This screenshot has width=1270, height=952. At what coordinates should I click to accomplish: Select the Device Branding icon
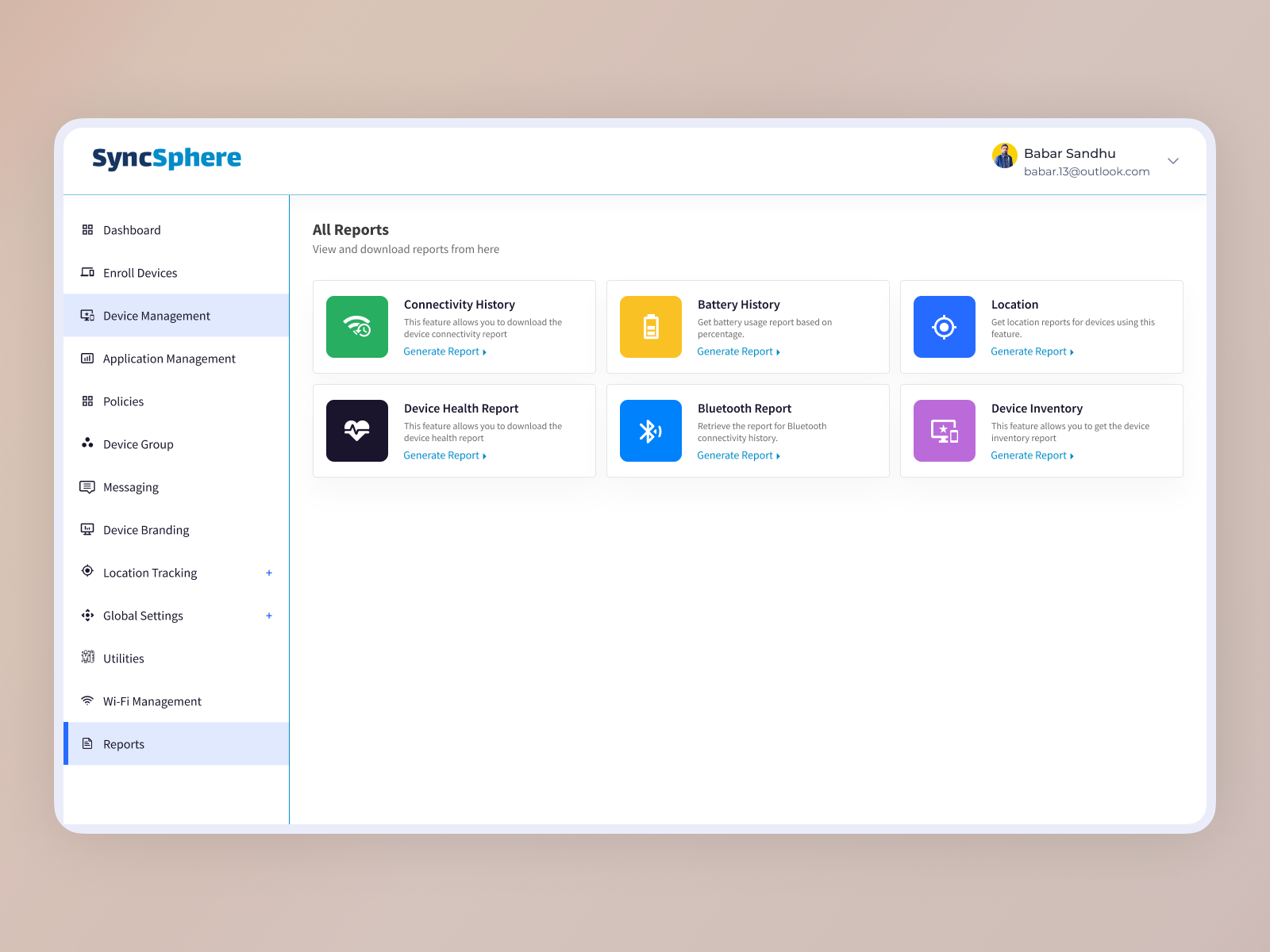point(87,529)
